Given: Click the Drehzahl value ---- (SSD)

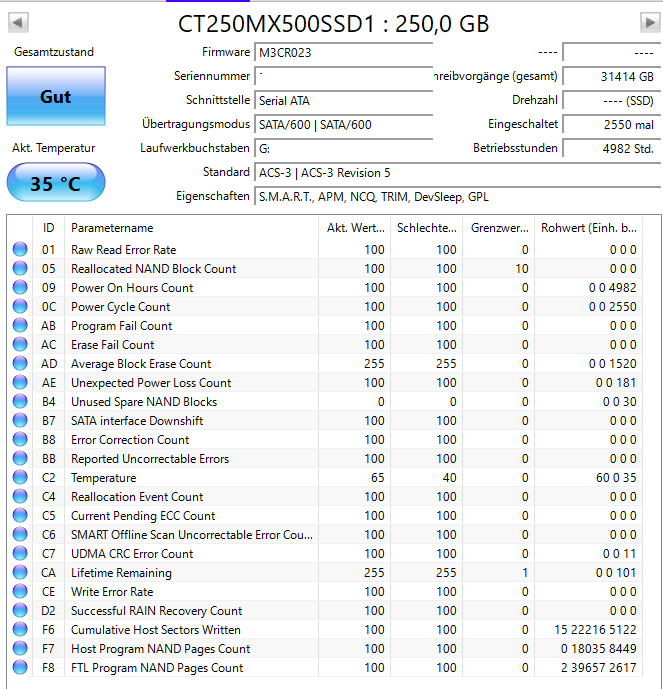Looking at the screenshot, I should coord(612,101).
